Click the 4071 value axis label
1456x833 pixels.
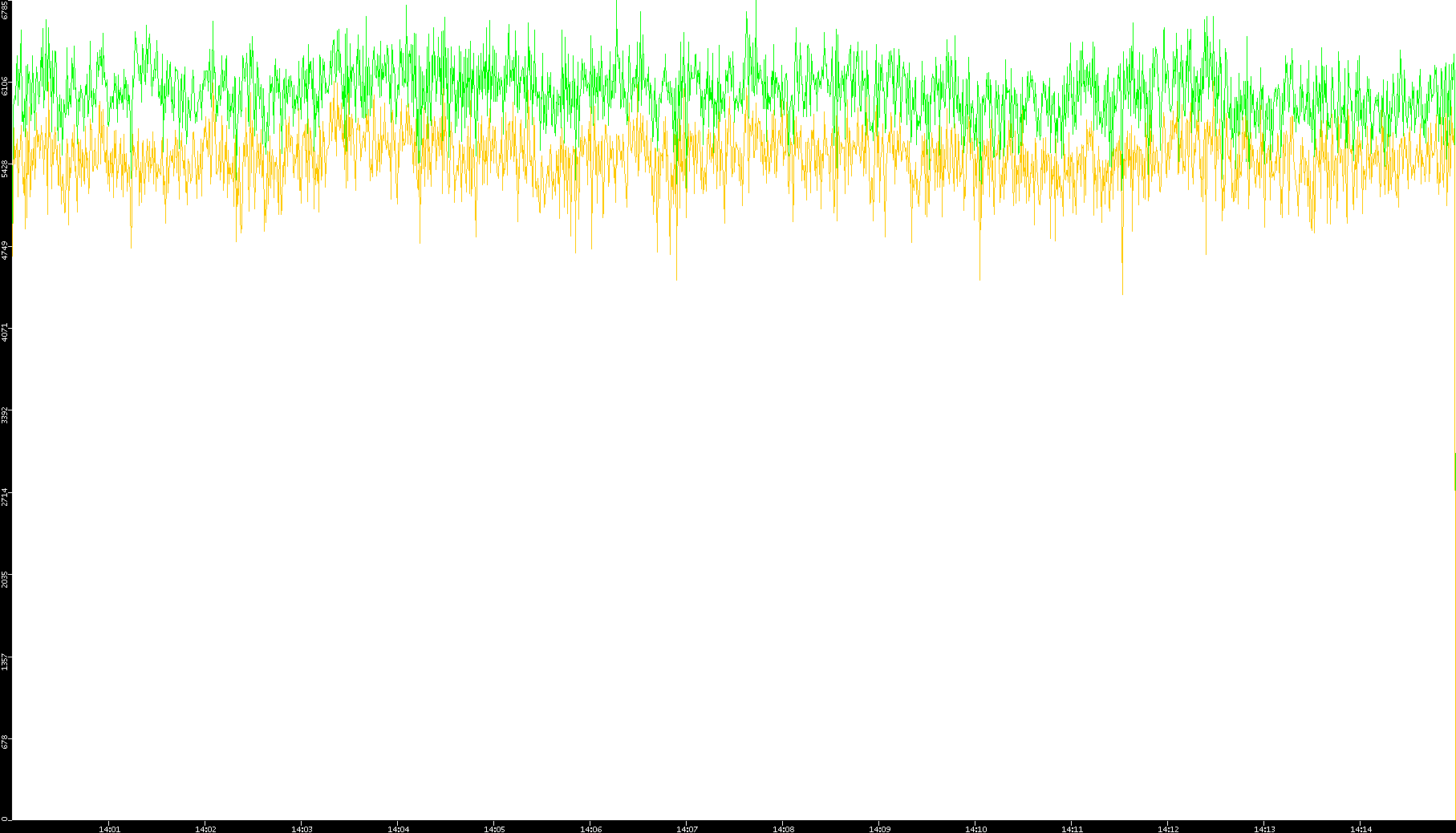click(6, 331)
